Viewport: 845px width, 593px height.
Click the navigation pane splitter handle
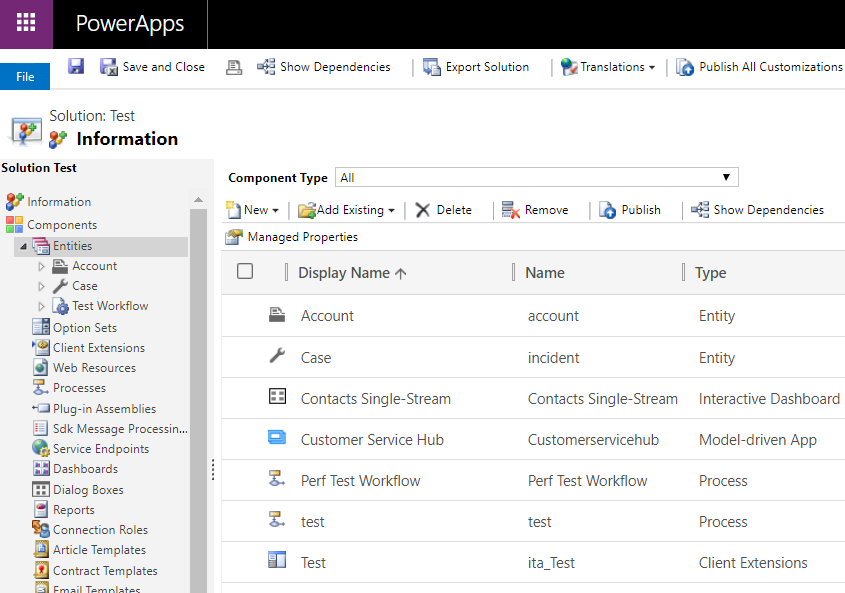(x=213, y=469)
